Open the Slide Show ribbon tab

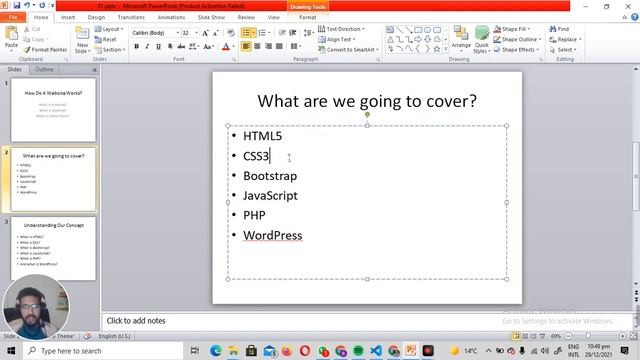coord(211,18)
